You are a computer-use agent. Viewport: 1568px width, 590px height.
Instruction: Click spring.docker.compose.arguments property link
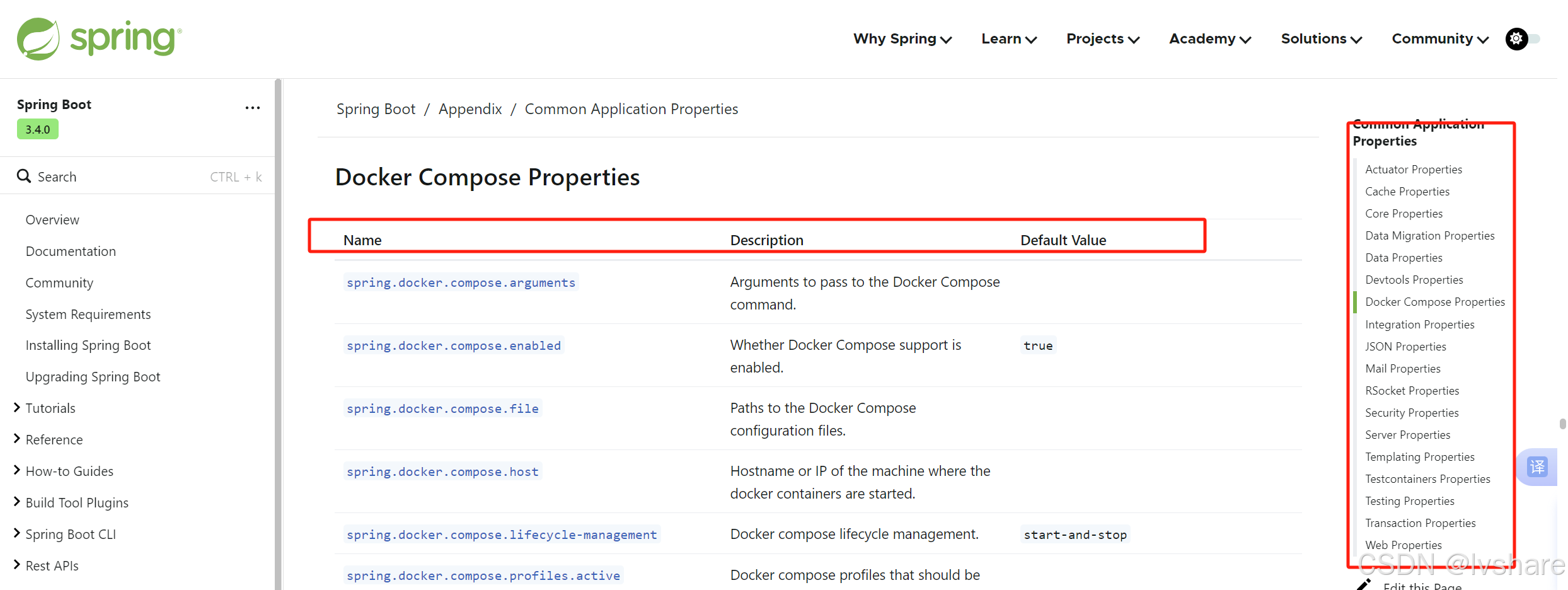click(x=461, y=282)
